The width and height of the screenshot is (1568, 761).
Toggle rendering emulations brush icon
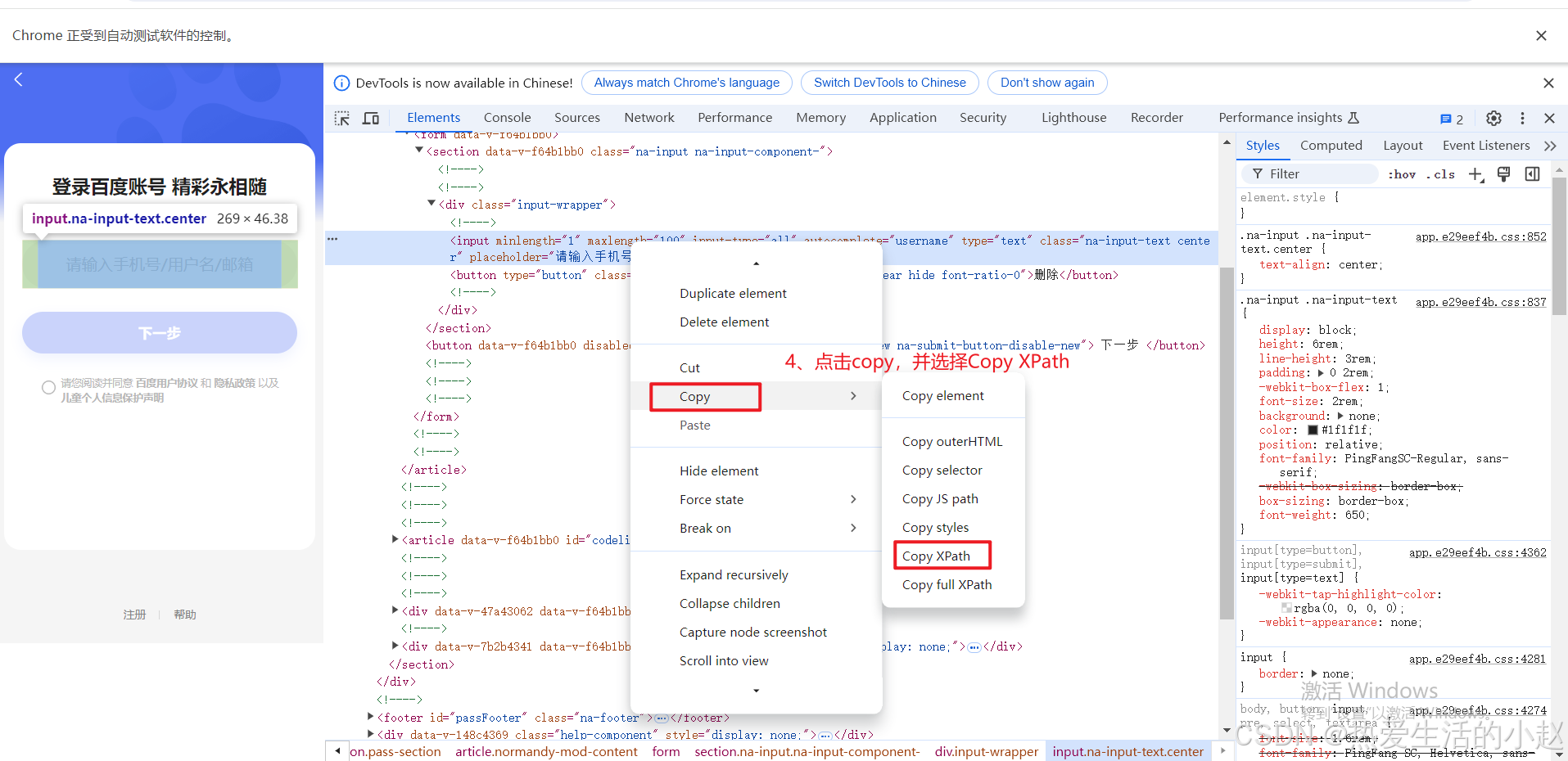[1503, 173]
